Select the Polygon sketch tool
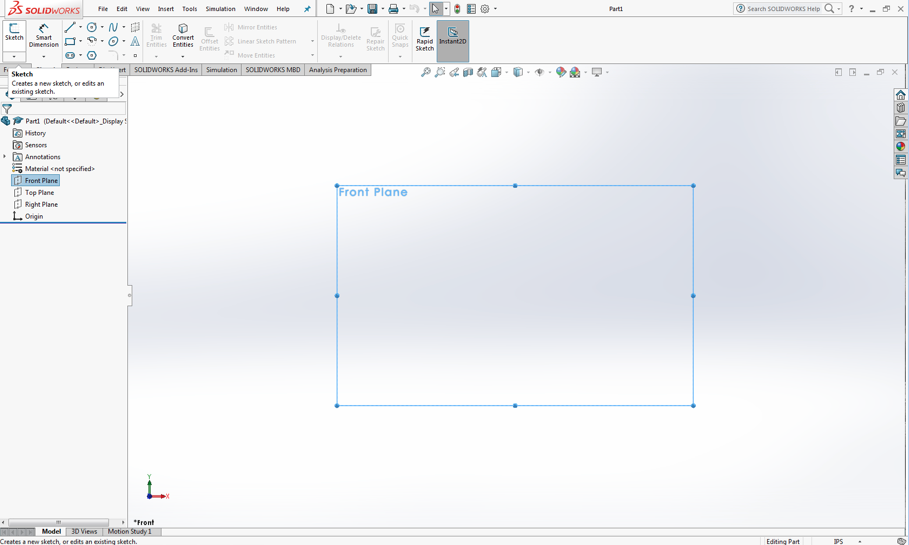The width and height of the screenshot is (909, 545). (x=92, y=55)
